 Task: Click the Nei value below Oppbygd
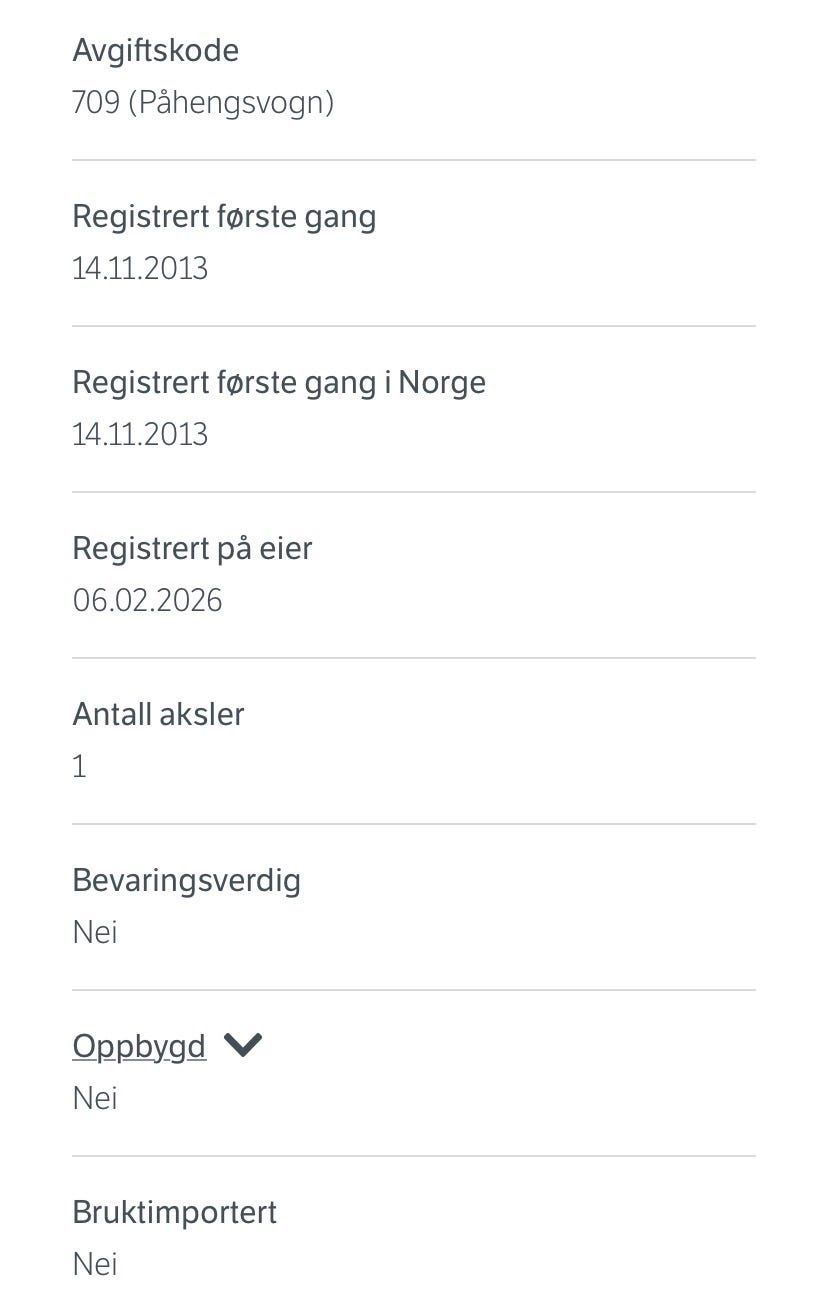coord(95,1098)
